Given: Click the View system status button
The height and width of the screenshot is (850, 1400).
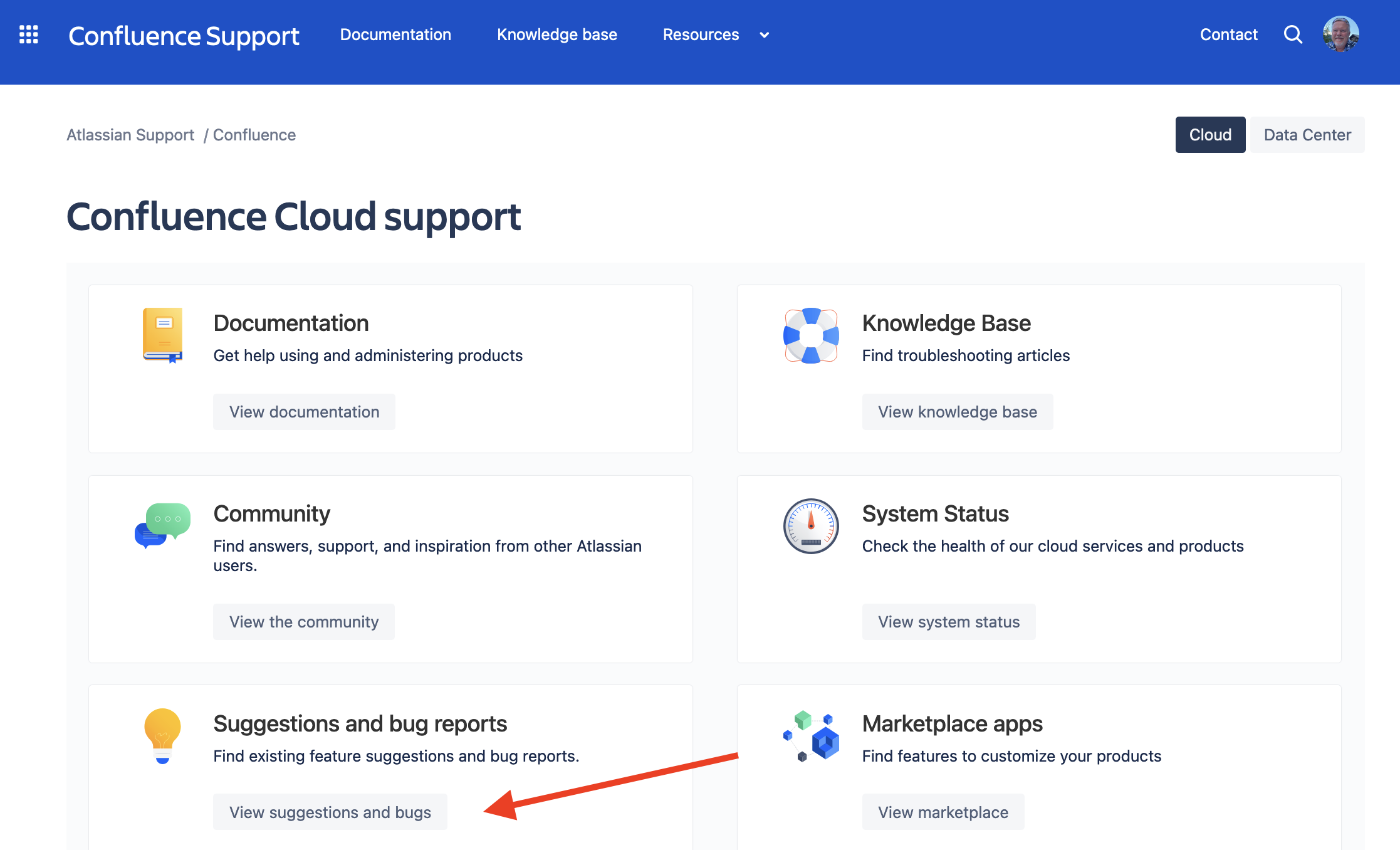Looking at the screenshot, I should [x=949, y=622].
